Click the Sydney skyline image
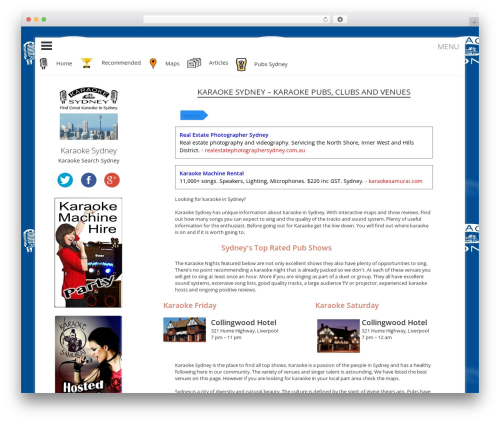This screenshot has width=500, height=423. (x=89, y=127)
